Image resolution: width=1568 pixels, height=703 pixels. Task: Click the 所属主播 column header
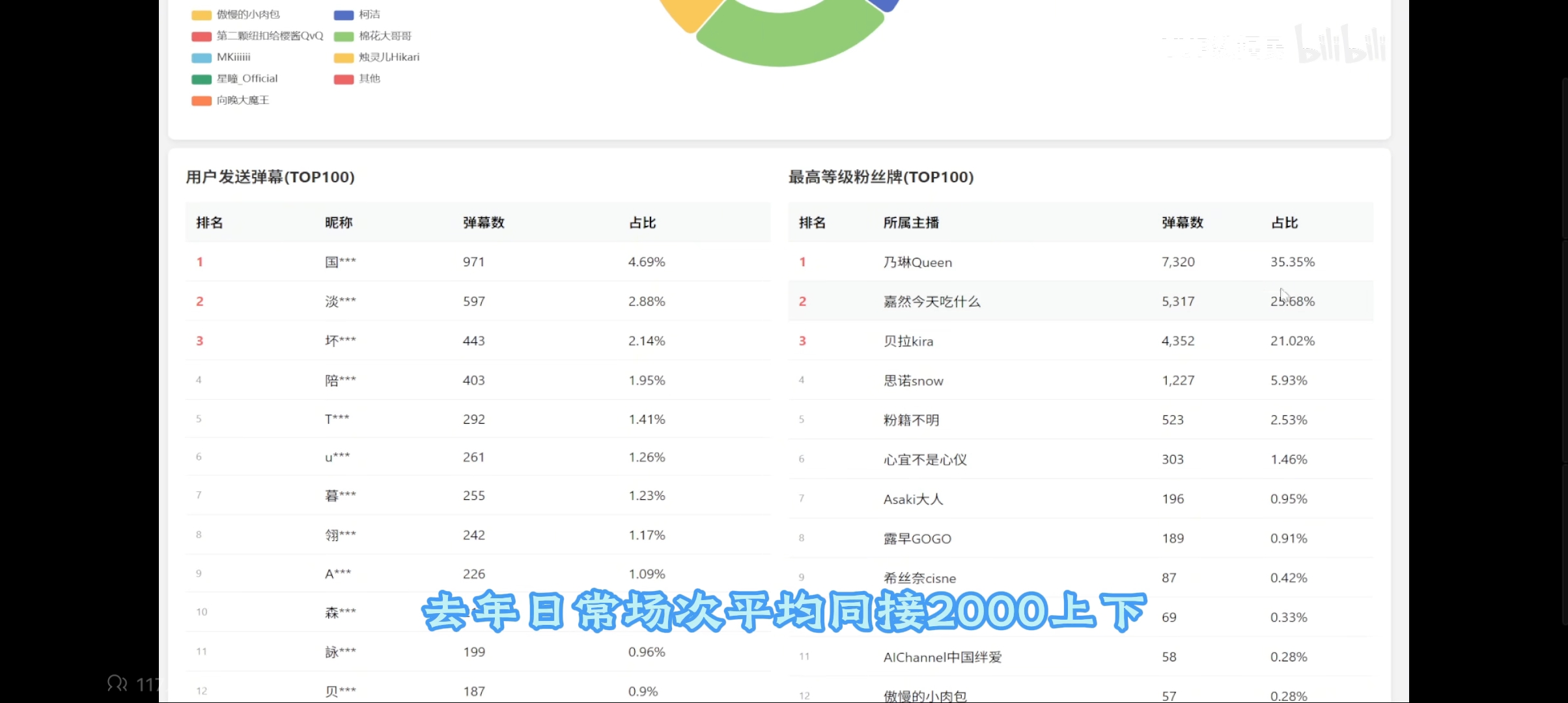pos(910,223)
